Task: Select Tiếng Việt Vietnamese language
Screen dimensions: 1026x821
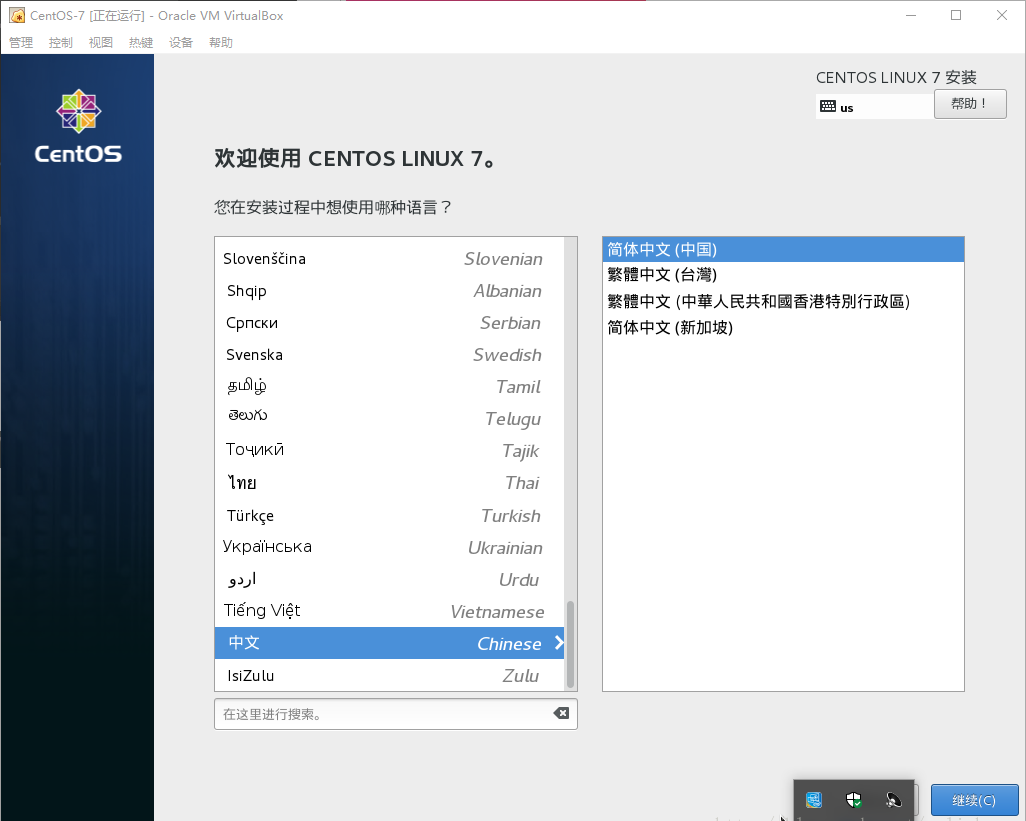Action: click(x=384, y=611)
